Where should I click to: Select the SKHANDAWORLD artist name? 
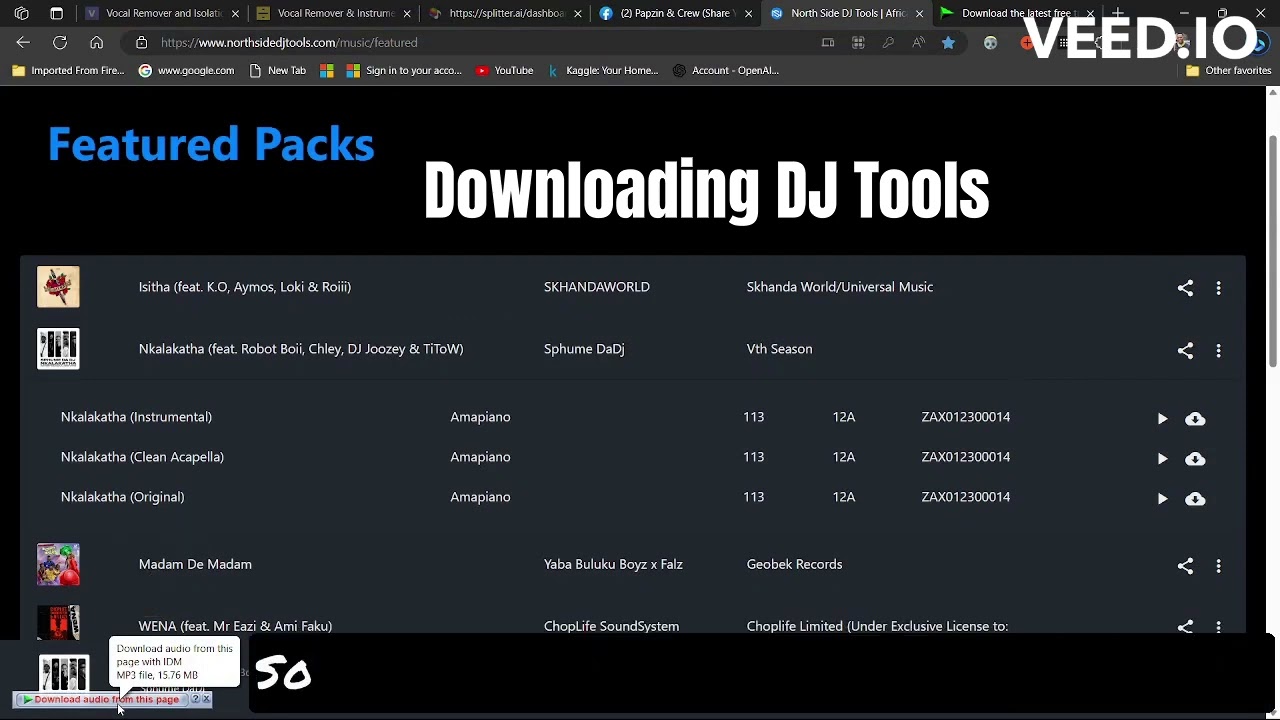(597, 287)
